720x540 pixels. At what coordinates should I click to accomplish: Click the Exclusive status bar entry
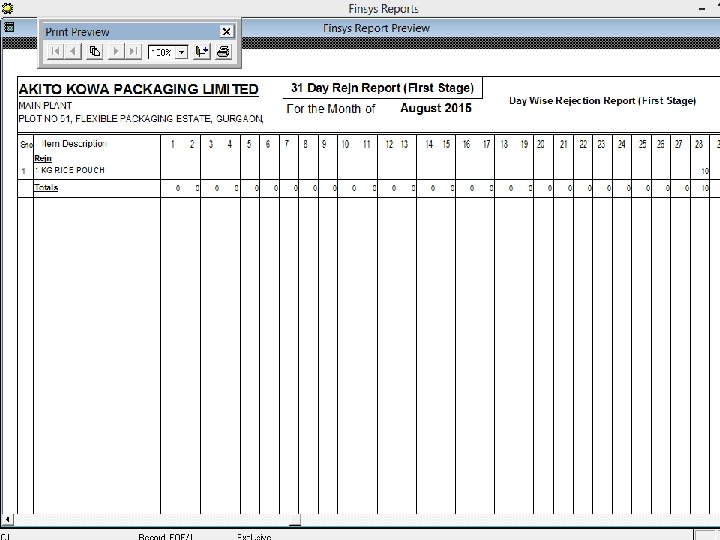[254, 536]
